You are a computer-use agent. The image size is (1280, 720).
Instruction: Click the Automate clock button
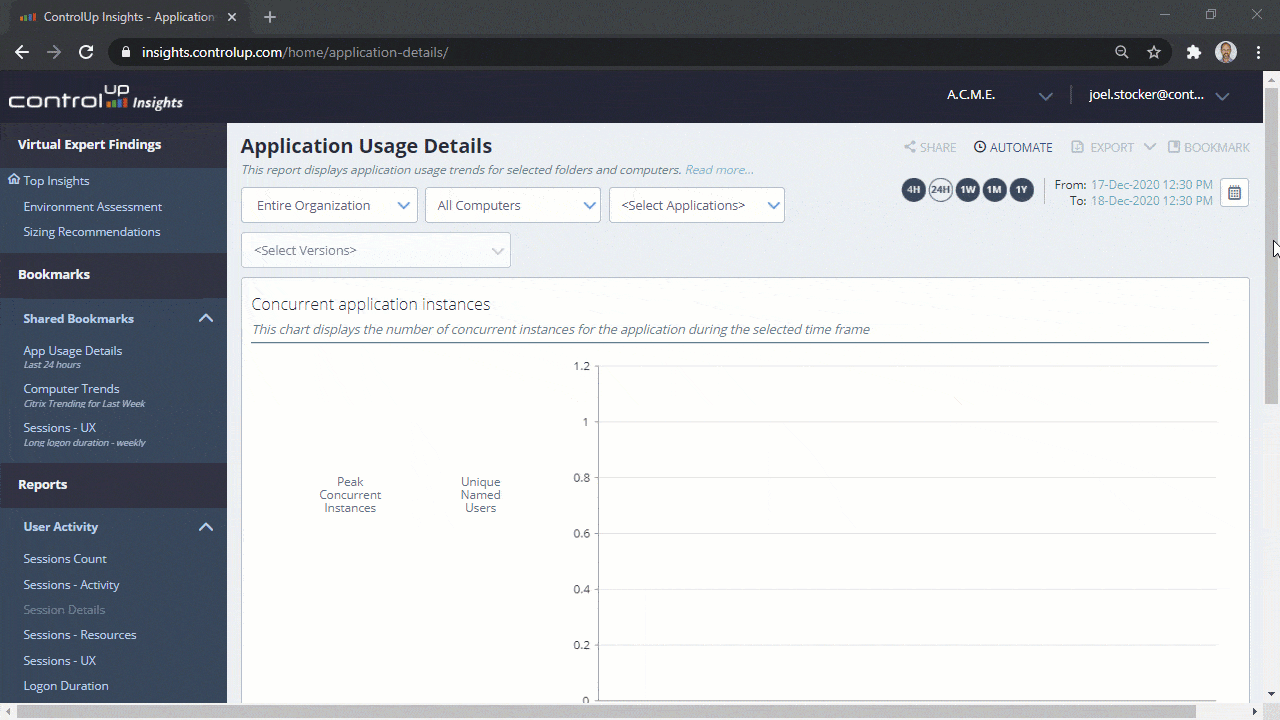[x=1013, y=147]
